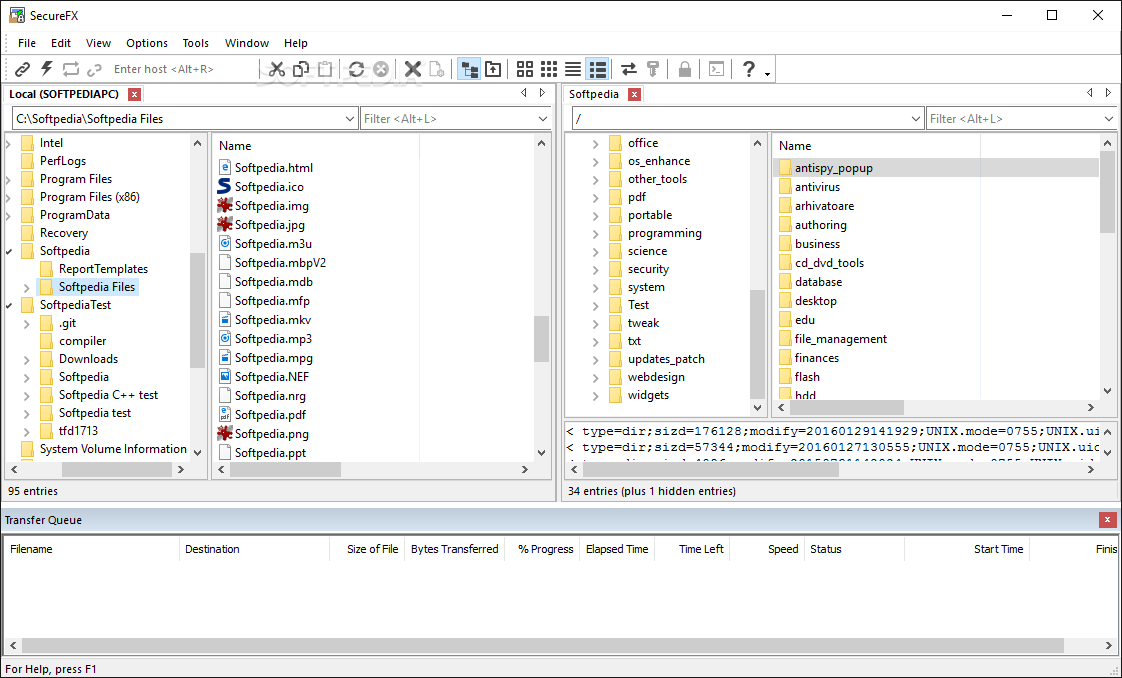Click the Up one folder icon
Screen dimensions: 1122x678
coord(493,69)
